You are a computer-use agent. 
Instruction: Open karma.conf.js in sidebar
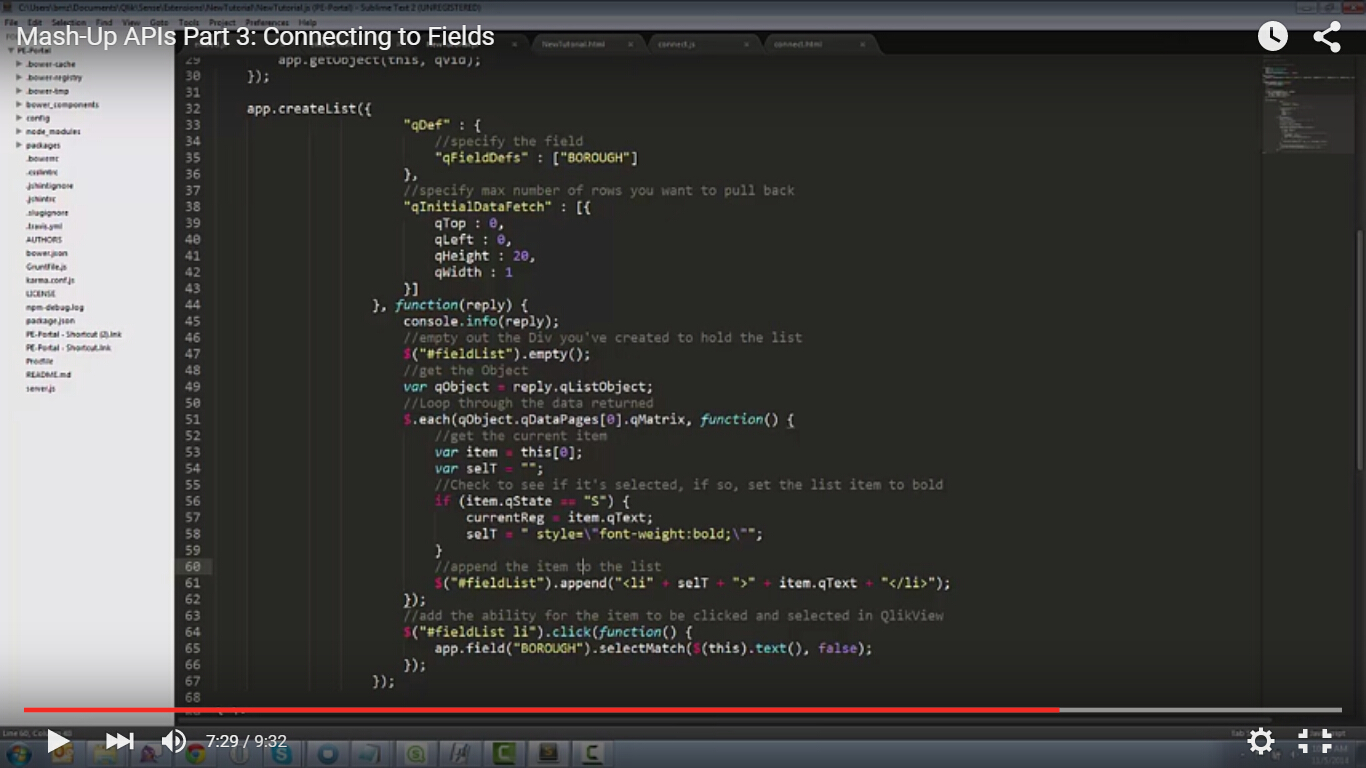pos(50,280)
